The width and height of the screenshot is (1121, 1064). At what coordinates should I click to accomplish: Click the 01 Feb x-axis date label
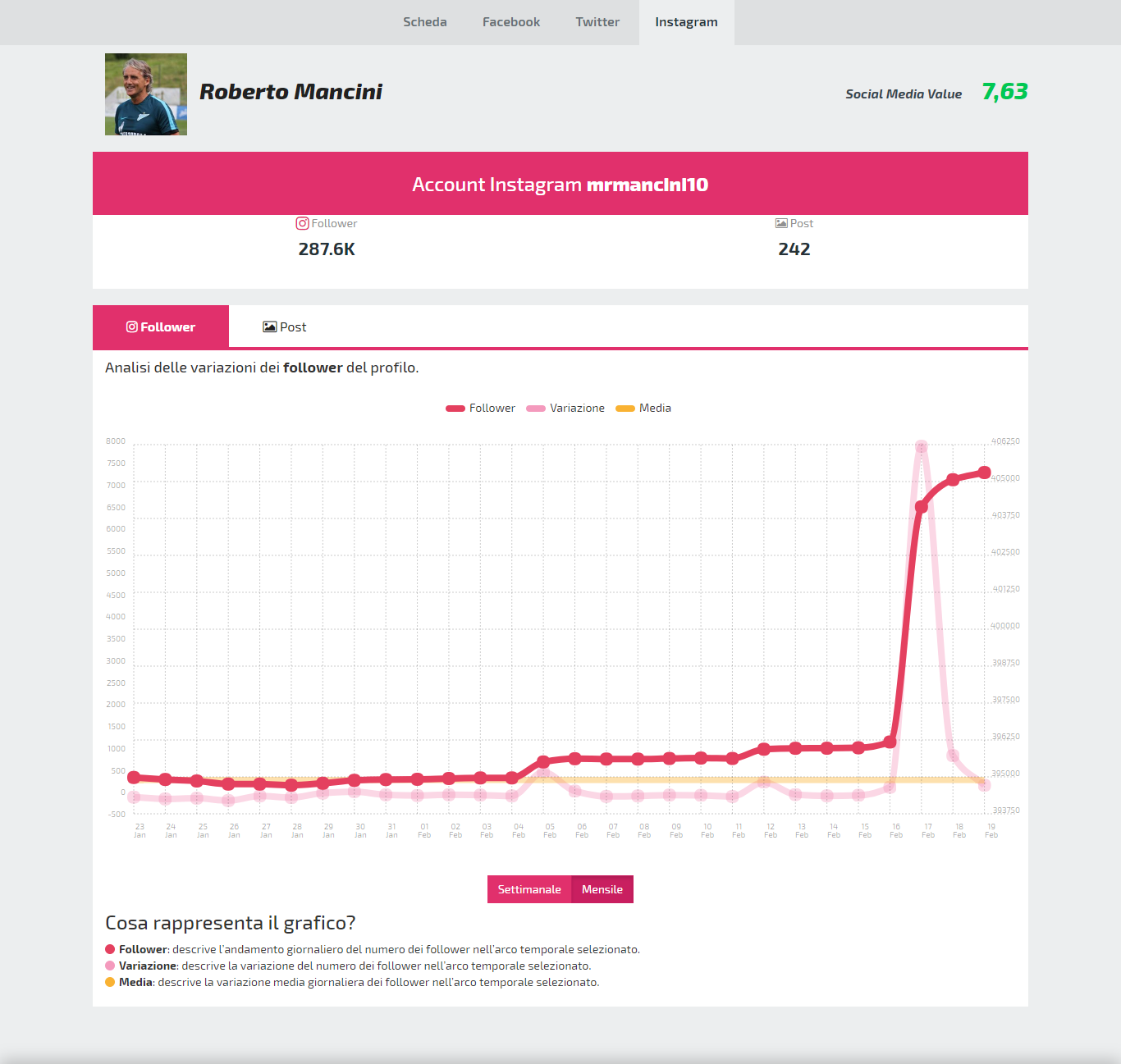tap(424, 831)
